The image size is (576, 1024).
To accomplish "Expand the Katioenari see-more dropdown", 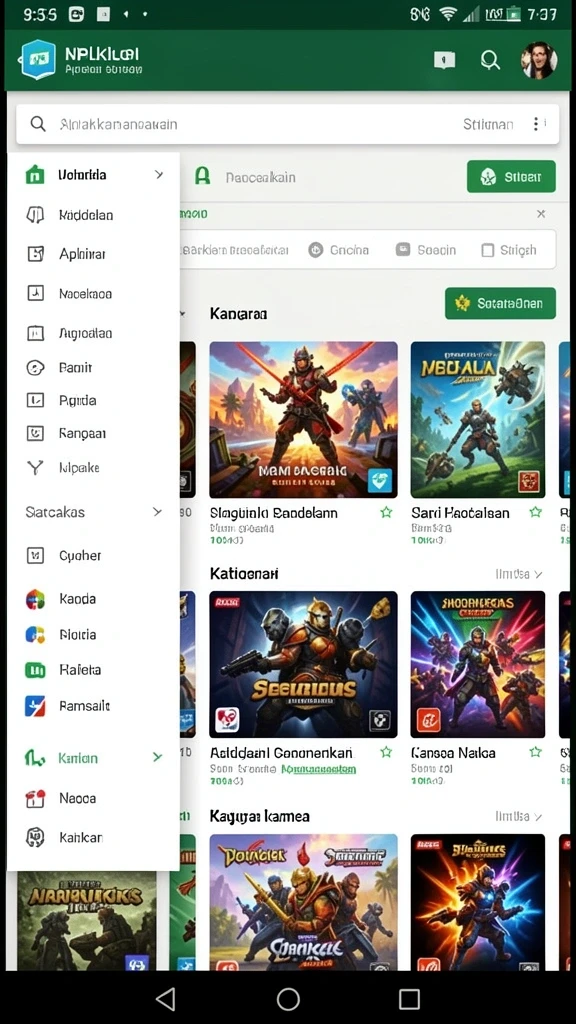I will [519, 574].
